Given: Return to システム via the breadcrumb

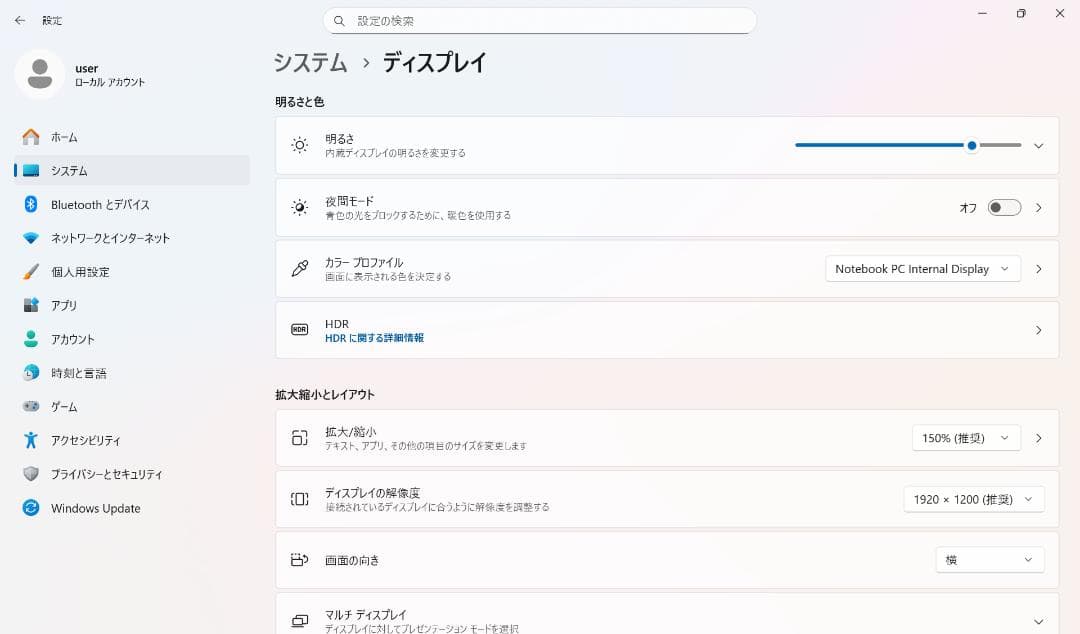Looking at the screenshot, I should 309,63.
